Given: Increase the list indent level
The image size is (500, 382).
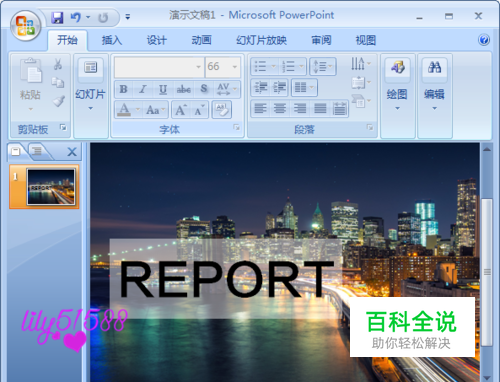Looking at the screenshot, I should [x=279, y=88].
